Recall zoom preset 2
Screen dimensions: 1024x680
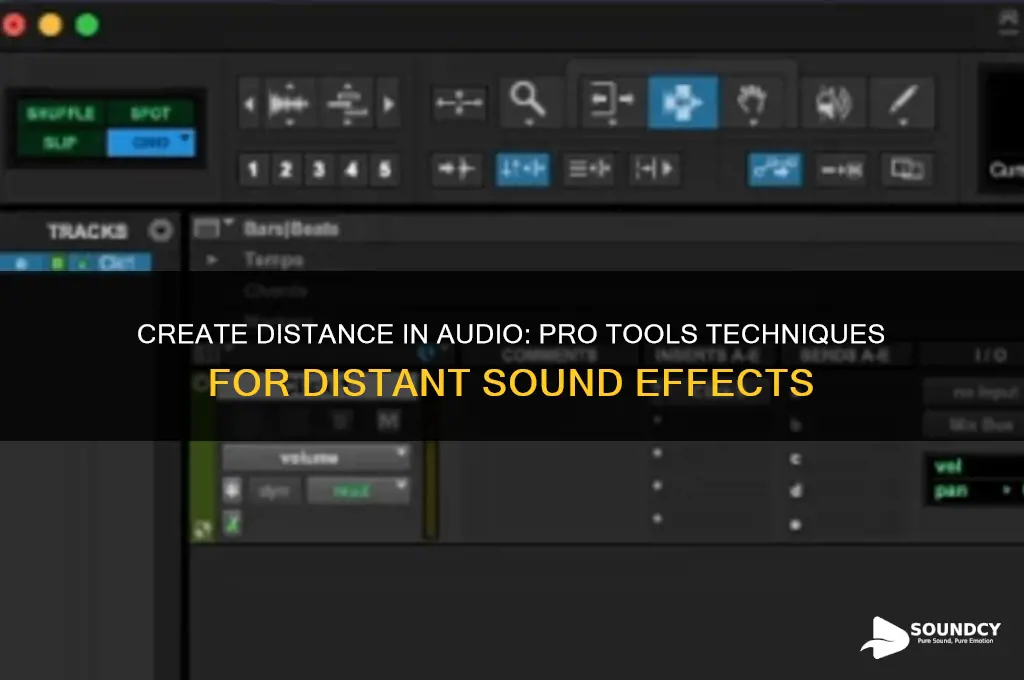(285, 170)
